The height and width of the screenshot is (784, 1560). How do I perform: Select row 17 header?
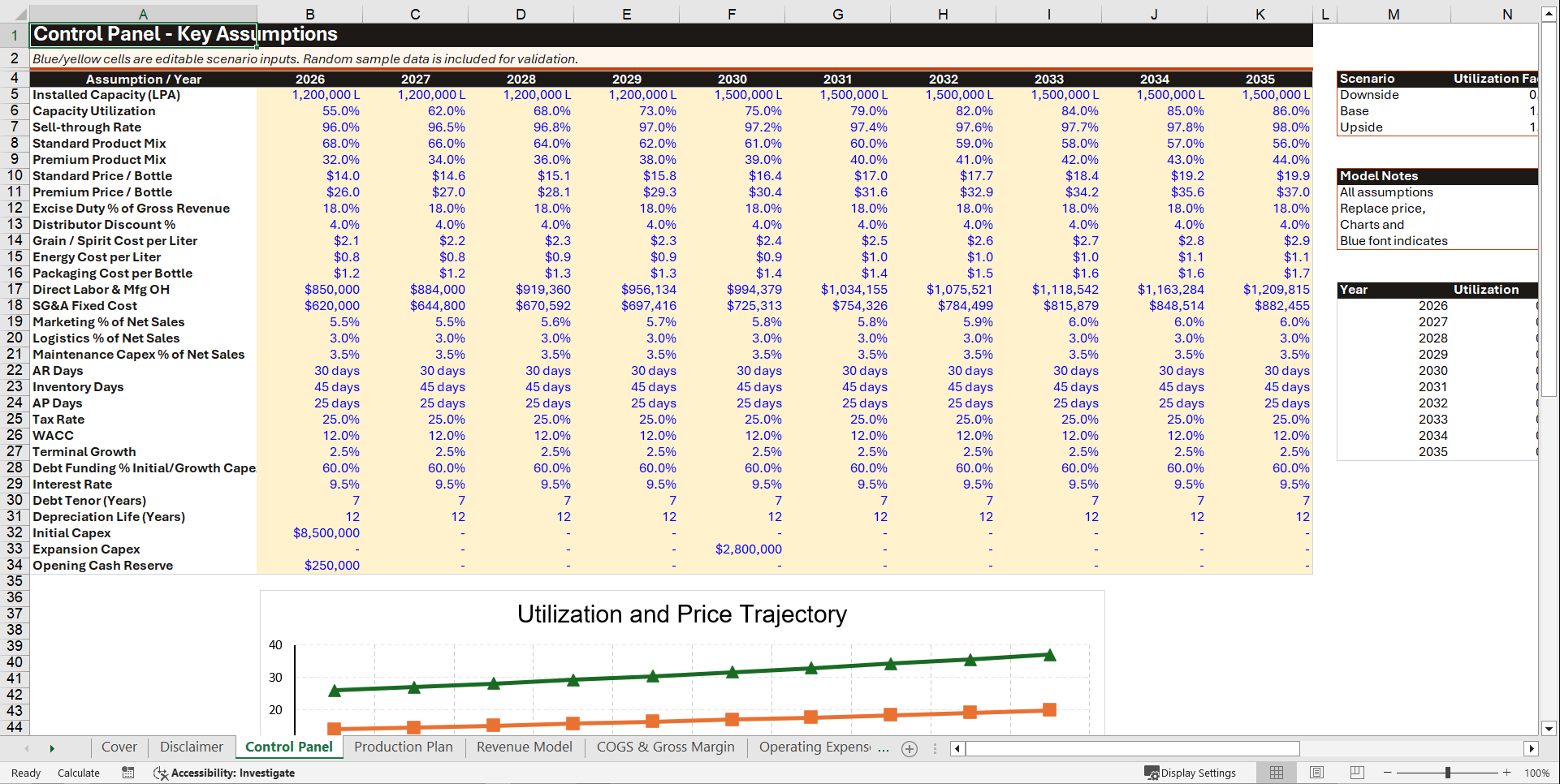pos(15,289)
